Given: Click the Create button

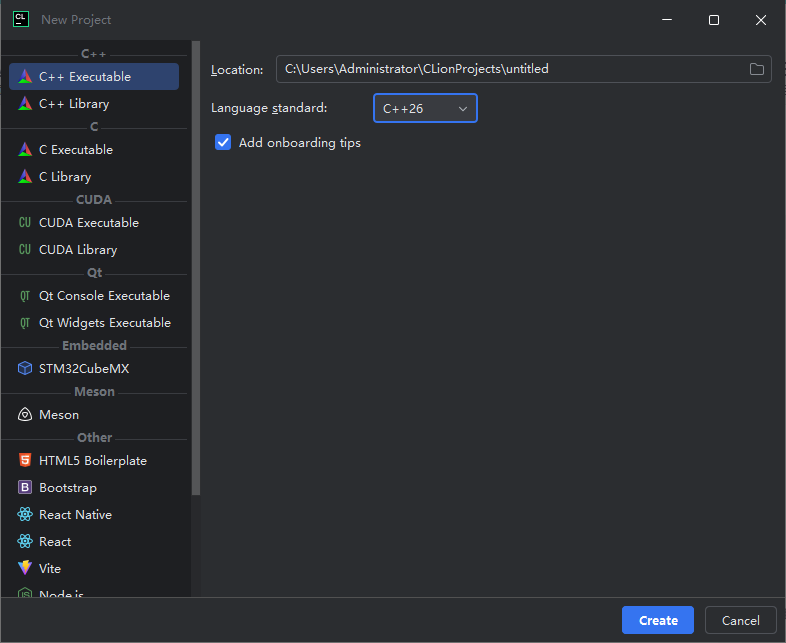Looking at the screenshot, I should tap(658, 620).
